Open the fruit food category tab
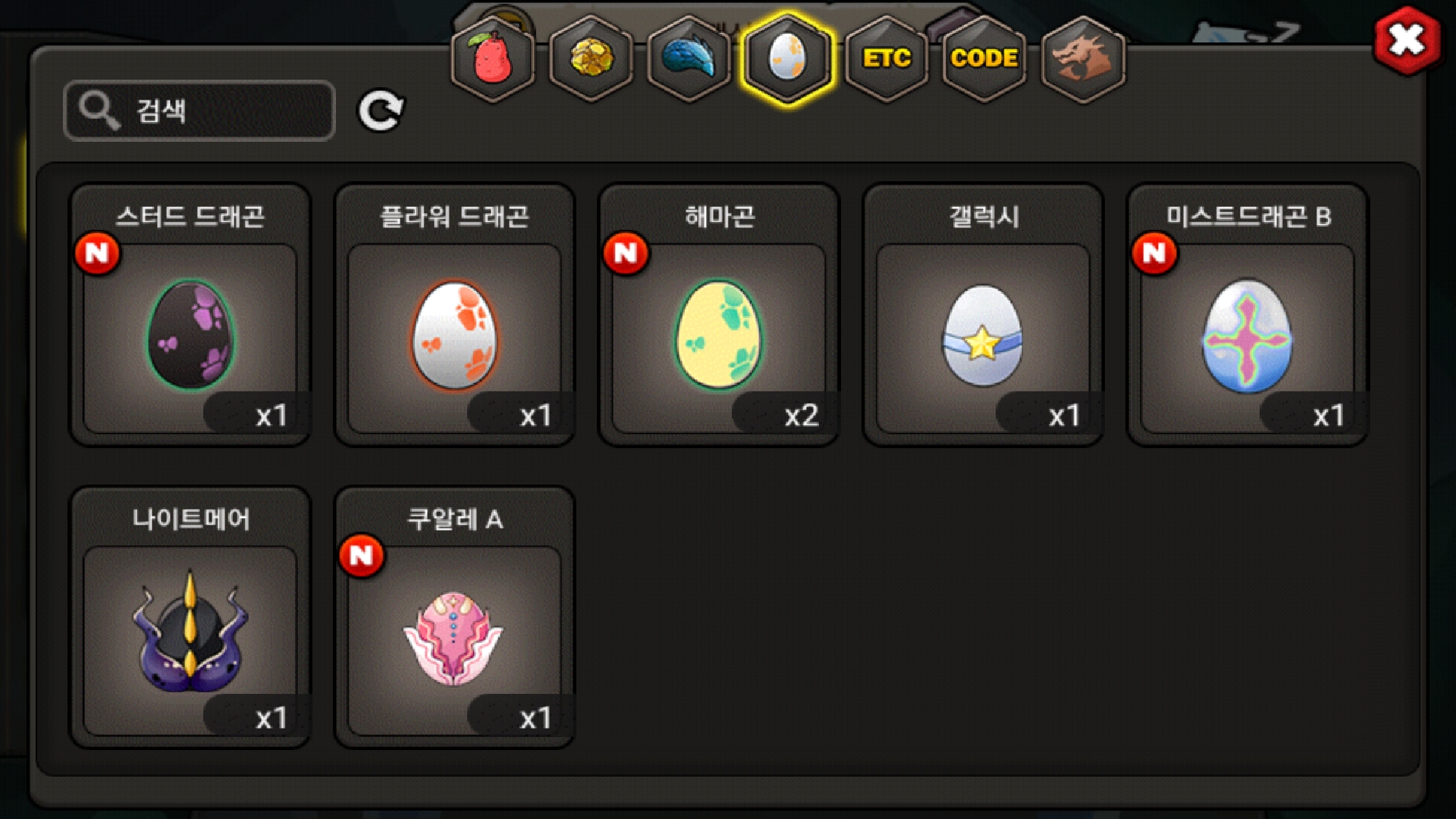The image size is (1456, 819). coord(493,58)
